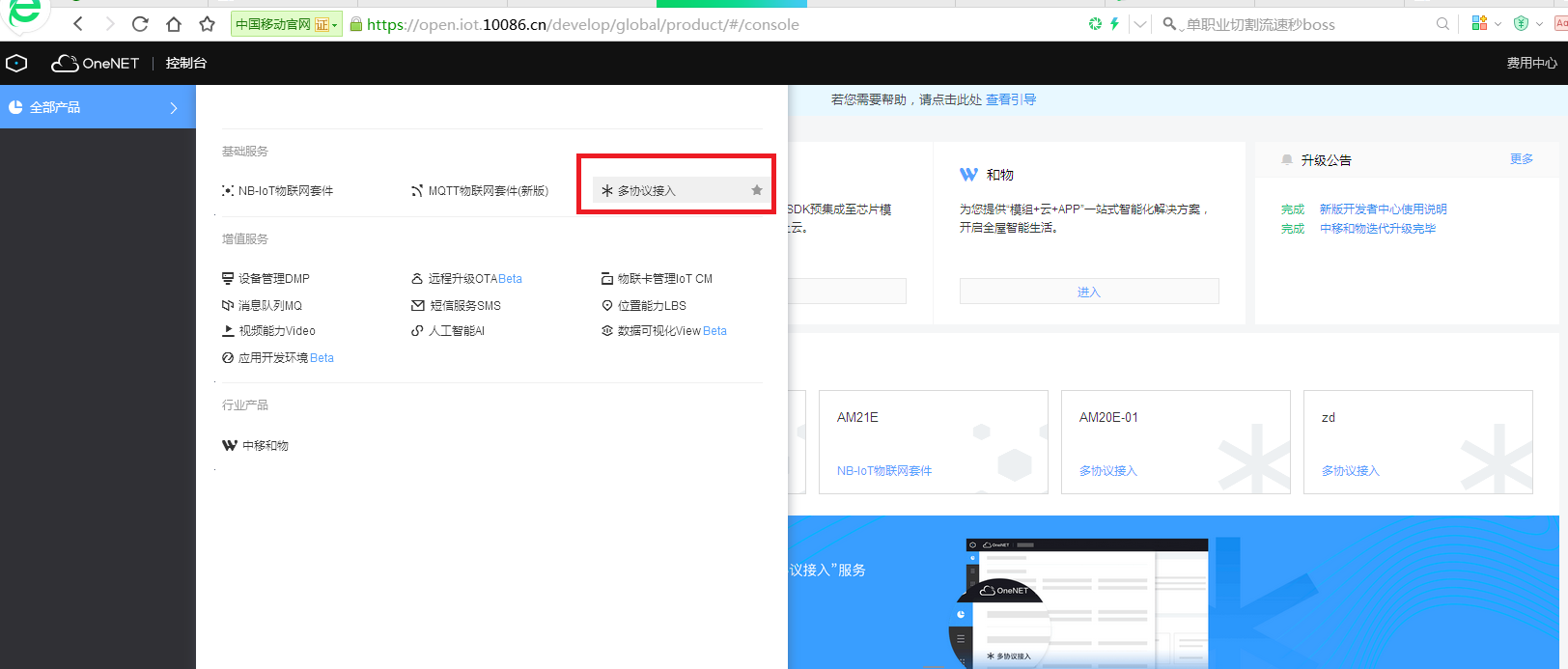This screenshot has height=669, width=1568.
Task: Click the 视频能力Video play icon
Action: tap(229, 331)
